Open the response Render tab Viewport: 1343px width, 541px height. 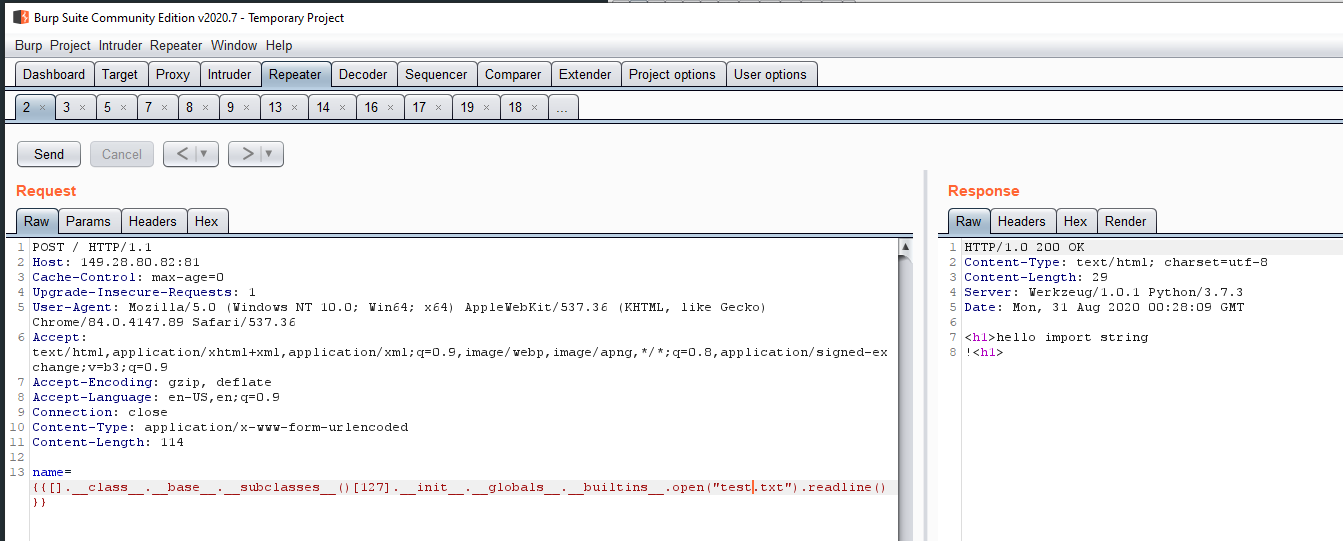[x=1126, y=221]
